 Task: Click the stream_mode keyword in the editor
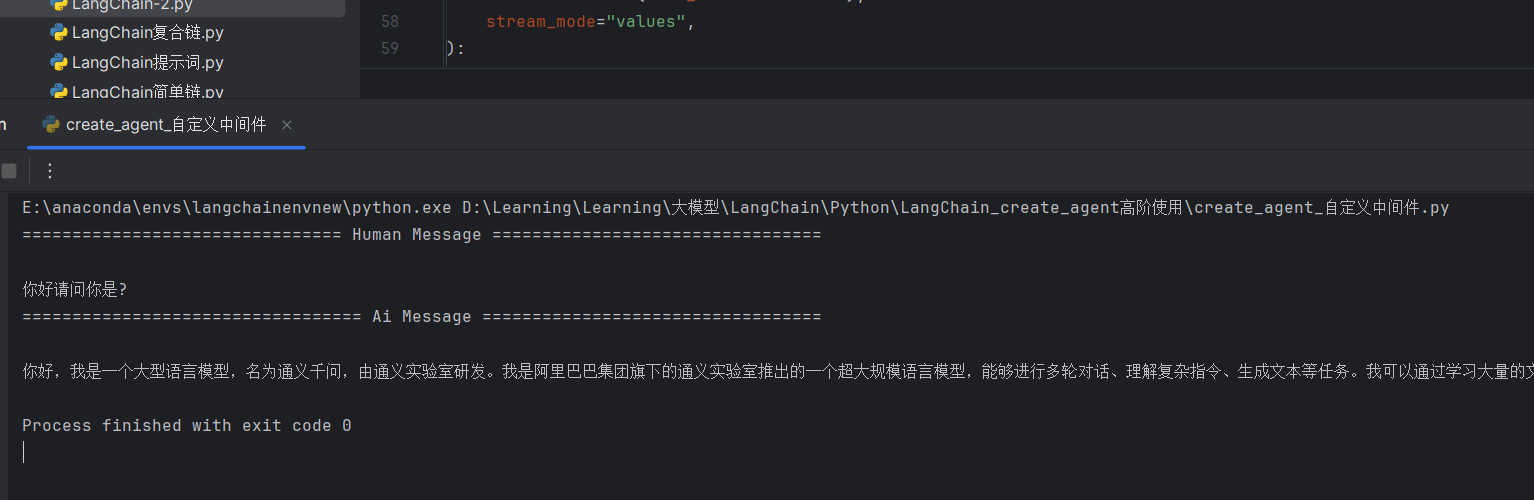click(x=541, y=21)
